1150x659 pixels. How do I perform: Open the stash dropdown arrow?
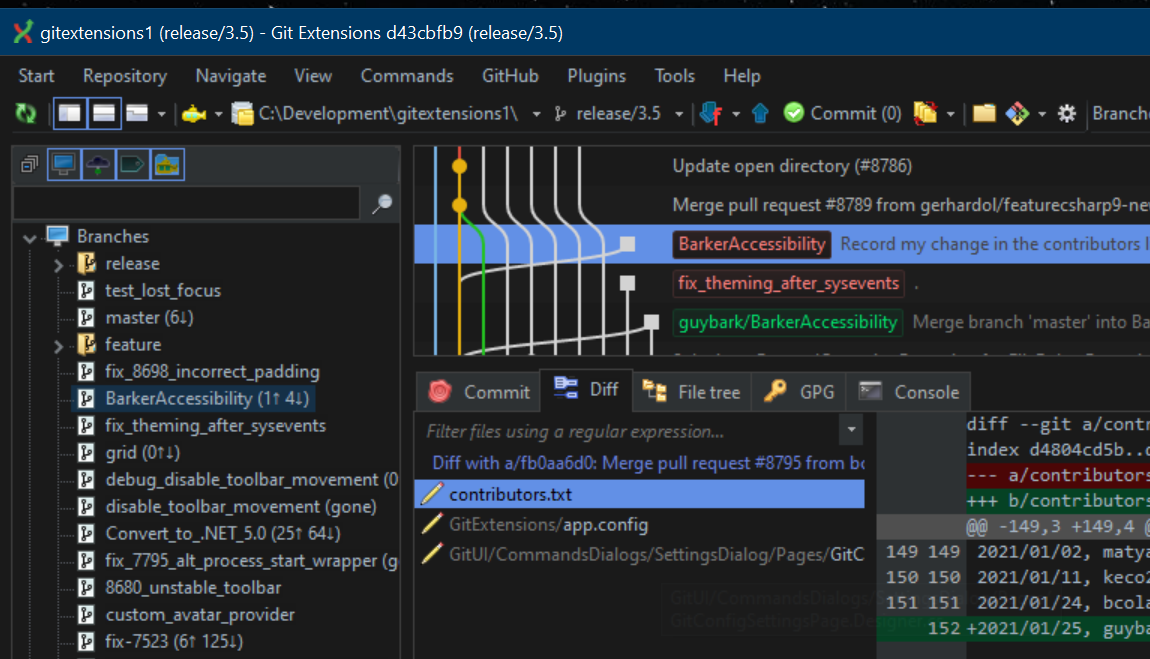pos(951,114)
